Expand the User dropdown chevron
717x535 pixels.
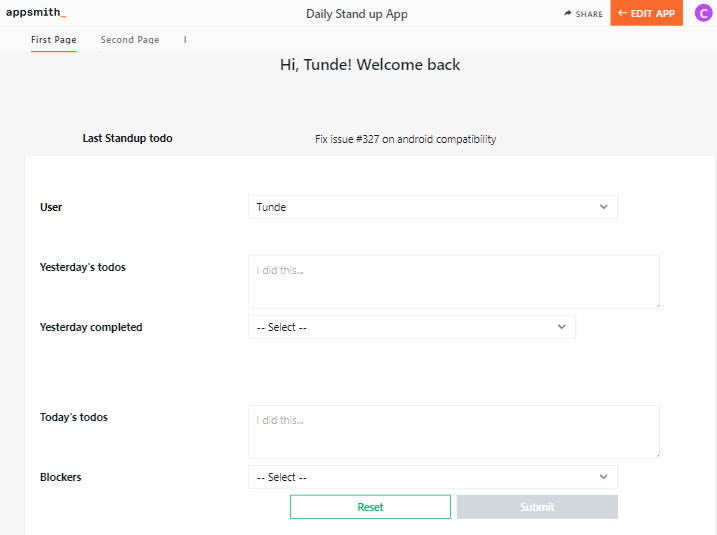603,207
